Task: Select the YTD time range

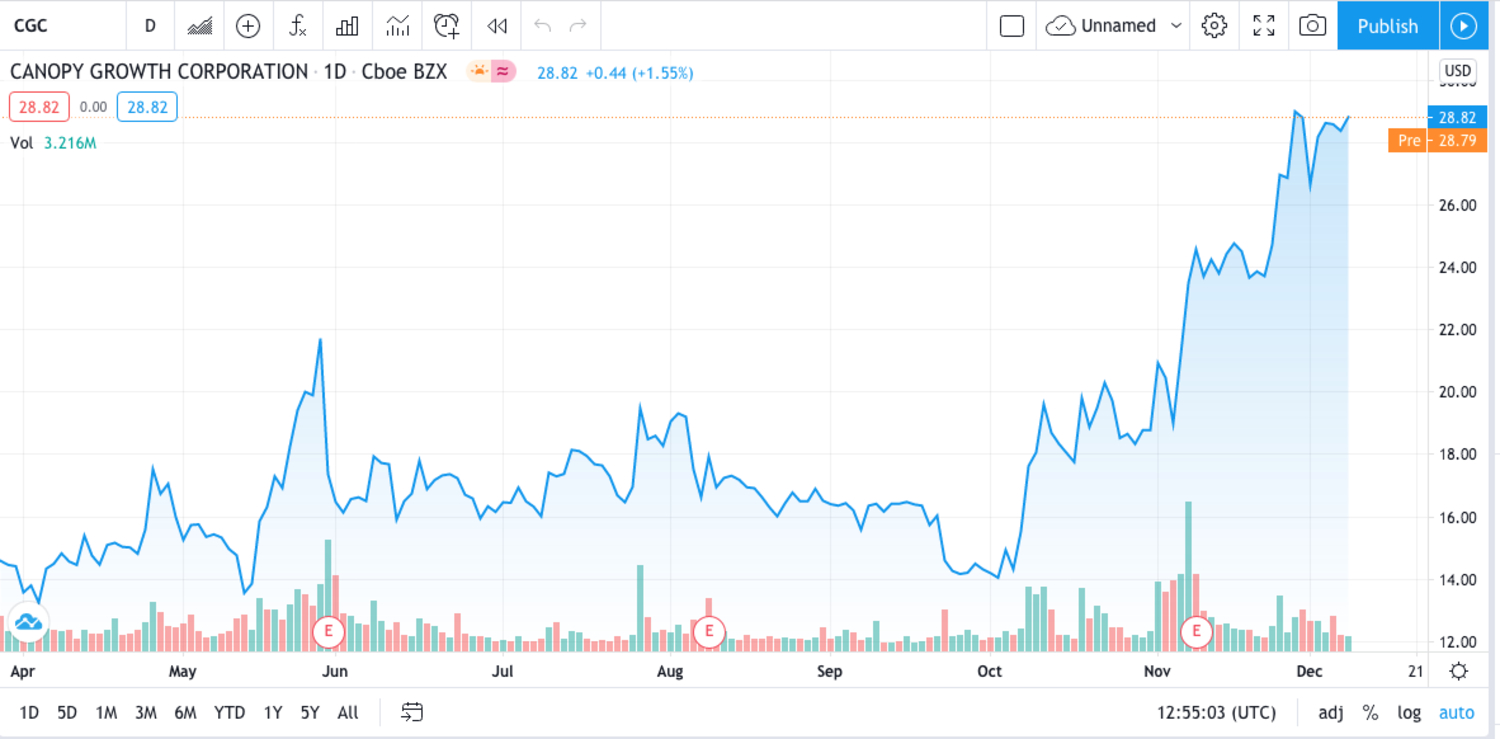Action: (x=230, y=713)
